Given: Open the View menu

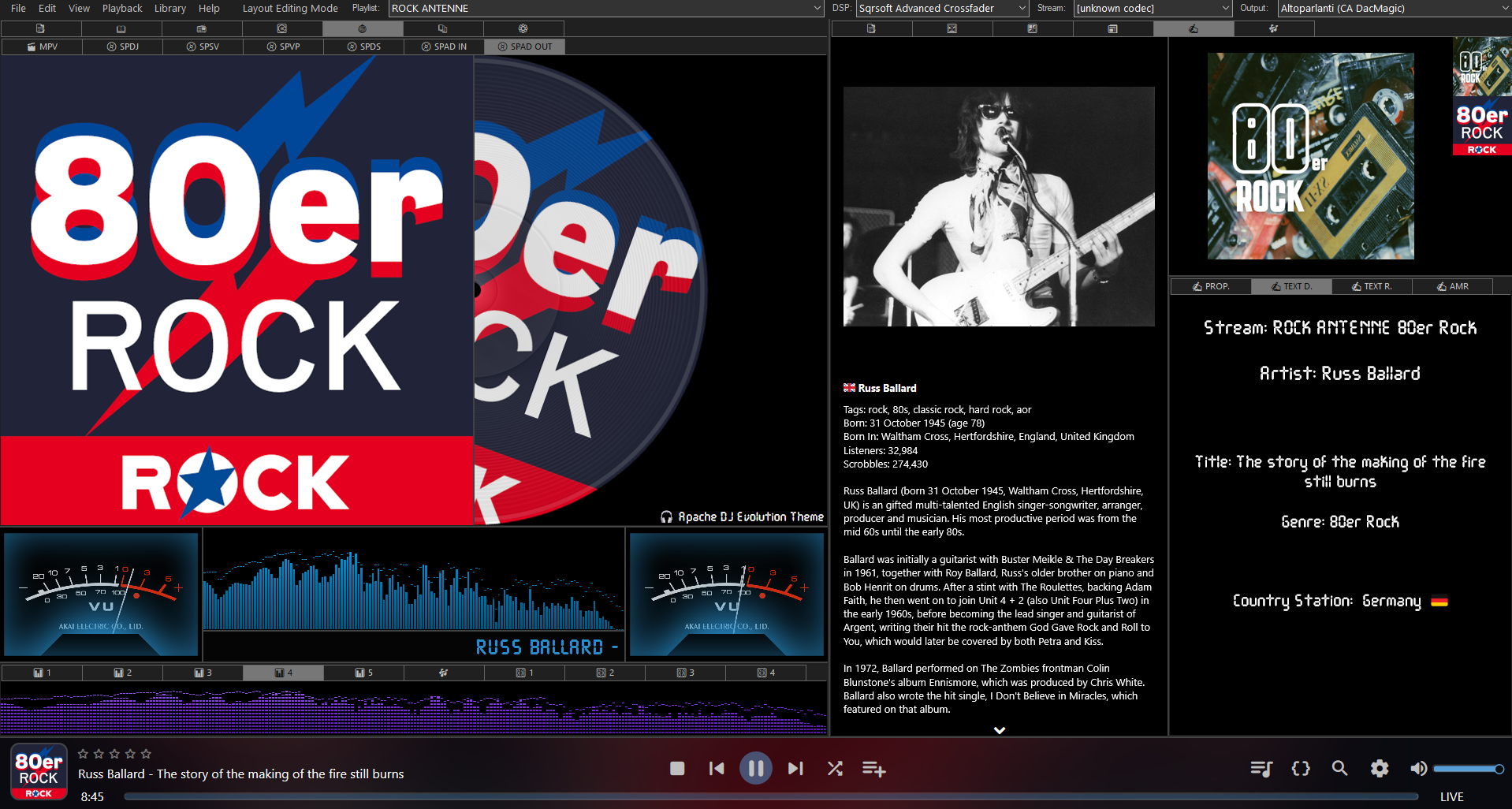Looking at the screenshot, I should pyautogui.click(x=79, y=8).
